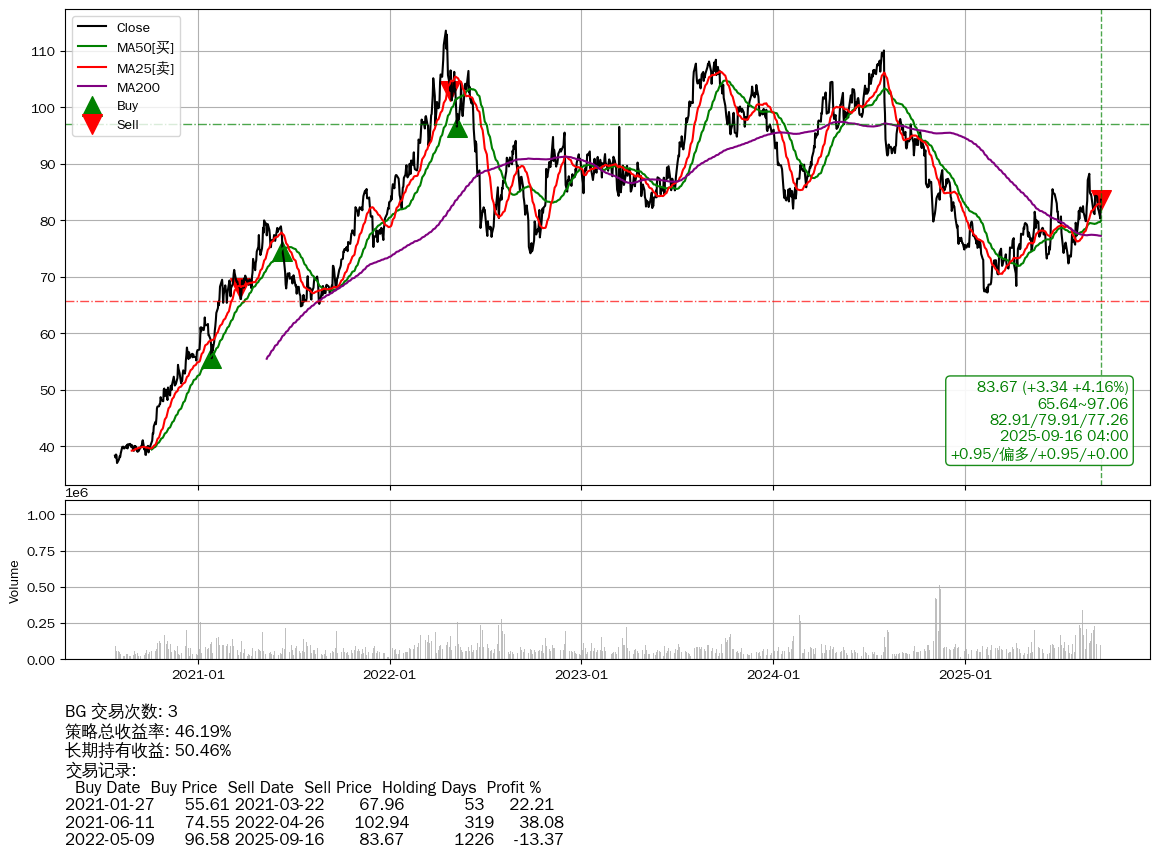Screen dimensions: 1160x857
Task: Click the sell marker at the 2022 peak
Action: coord(451,92)
